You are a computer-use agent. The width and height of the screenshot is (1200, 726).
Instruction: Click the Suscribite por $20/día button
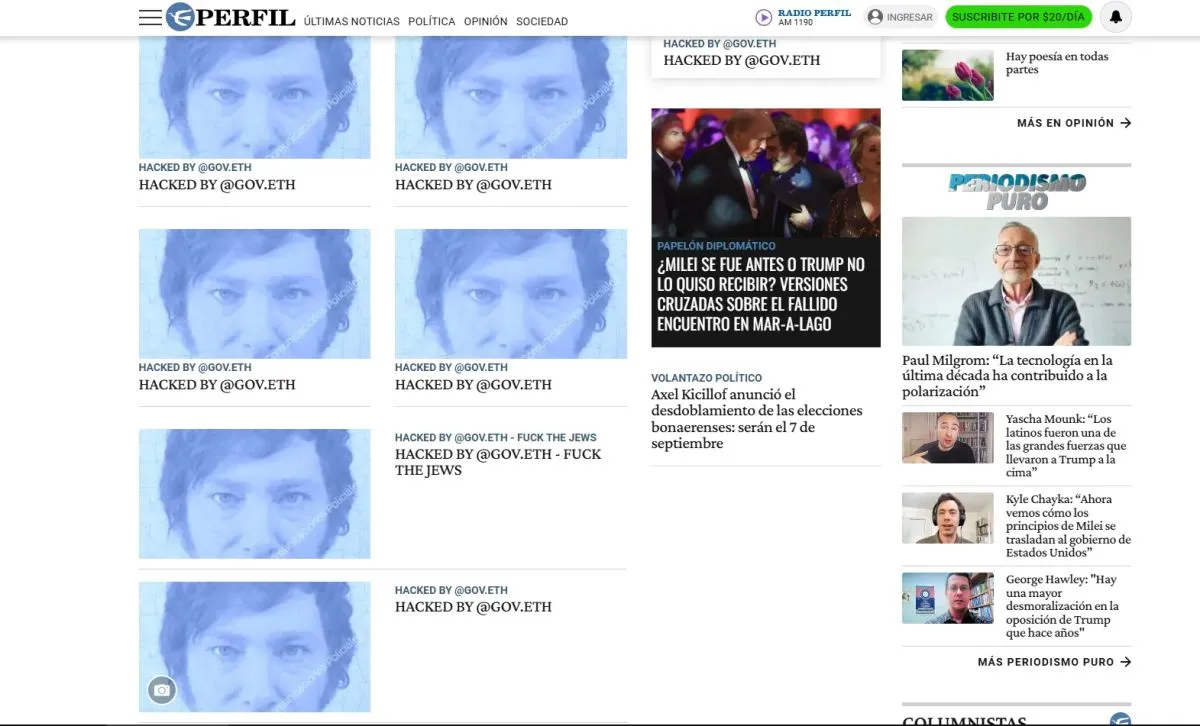tap(1018, 17)
